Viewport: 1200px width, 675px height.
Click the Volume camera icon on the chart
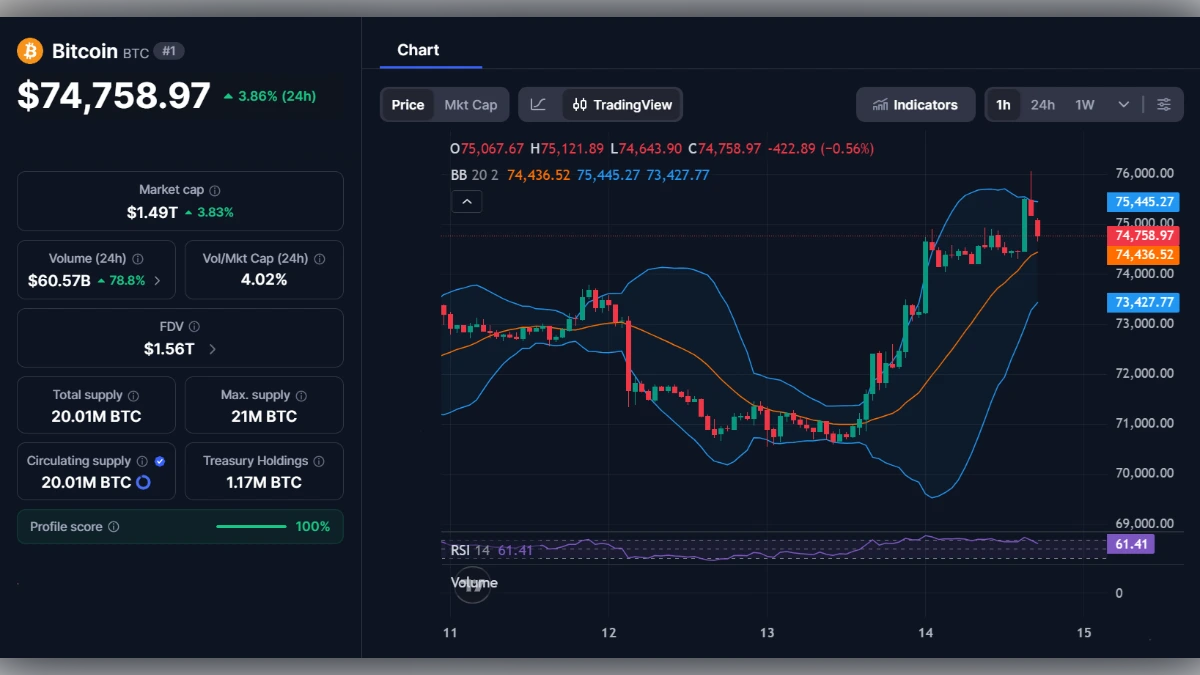pos(471,584)
